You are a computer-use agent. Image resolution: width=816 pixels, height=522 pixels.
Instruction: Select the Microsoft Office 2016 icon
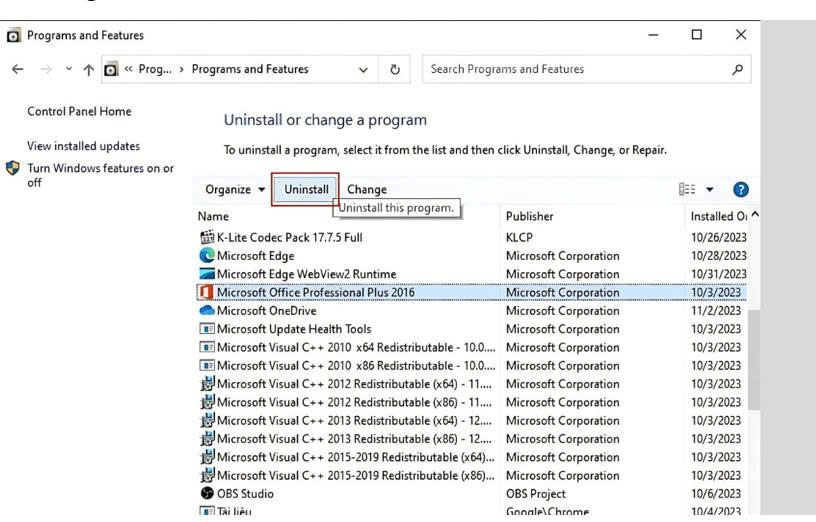click(x=207, y=292)
